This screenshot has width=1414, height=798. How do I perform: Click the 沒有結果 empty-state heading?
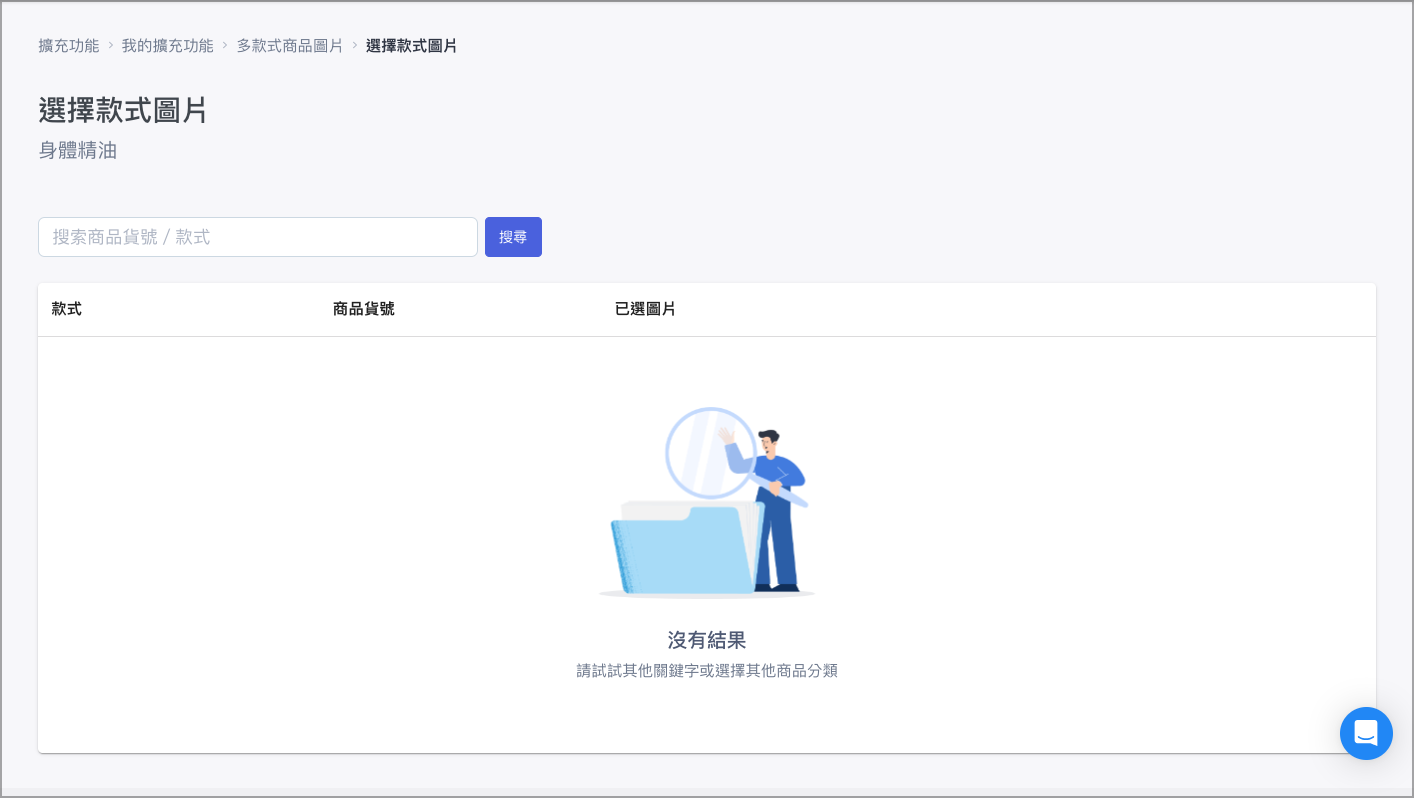(707, 640)
